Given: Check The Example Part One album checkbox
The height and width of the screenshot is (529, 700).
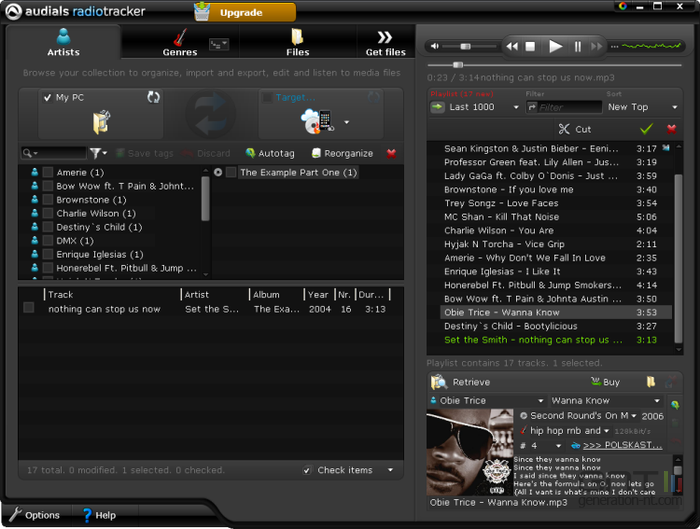Looking at the screenshot, I should tap(231, 172).
